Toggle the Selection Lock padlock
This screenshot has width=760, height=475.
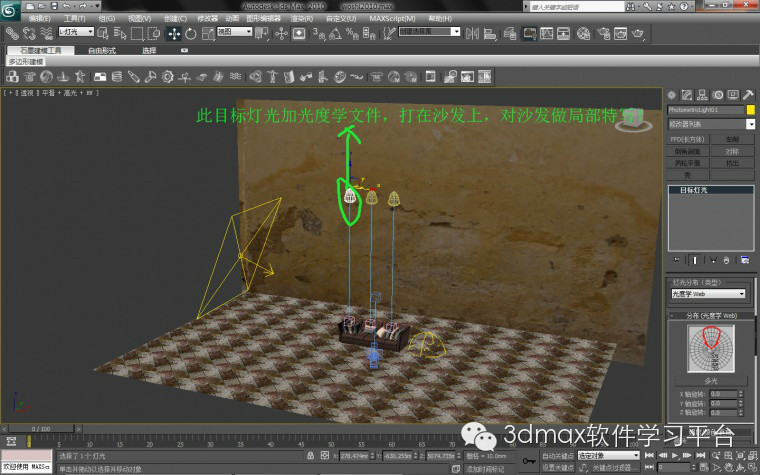coord(310,456)
